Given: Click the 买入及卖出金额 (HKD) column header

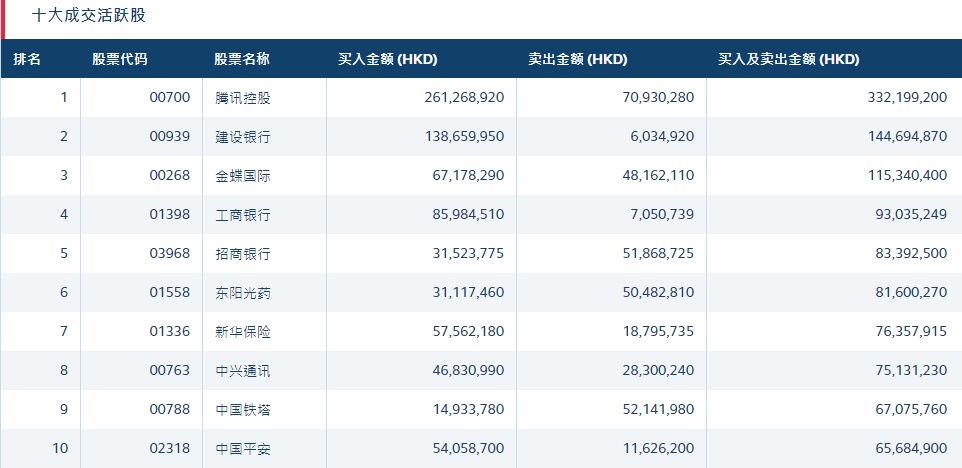Looking at the screenshot, I should tap(788, 59).
